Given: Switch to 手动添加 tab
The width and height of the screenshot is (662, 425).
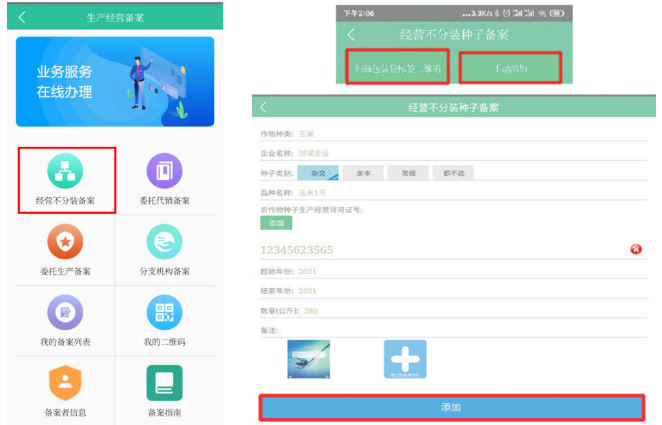Looking at the screenshot, I should coord(509,67).
